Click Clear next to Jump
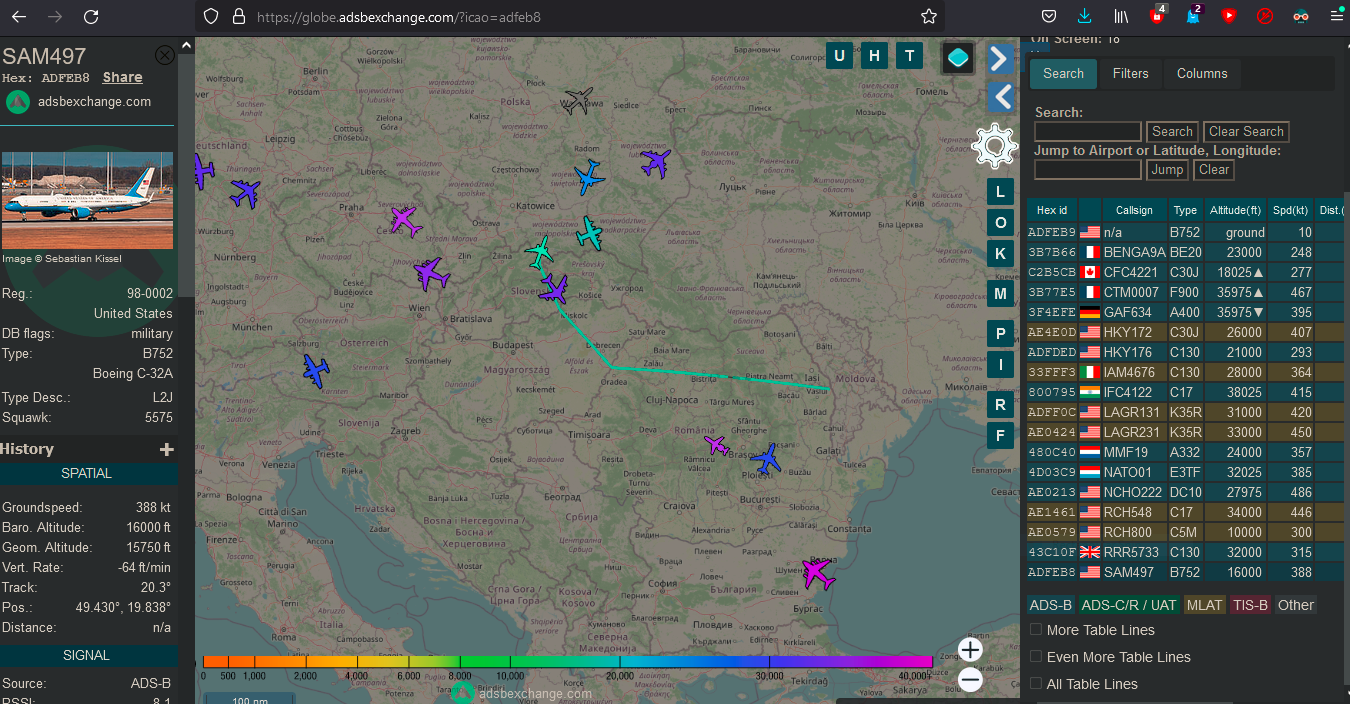Screen dimensions: 1350x704 pos(1214,169)
